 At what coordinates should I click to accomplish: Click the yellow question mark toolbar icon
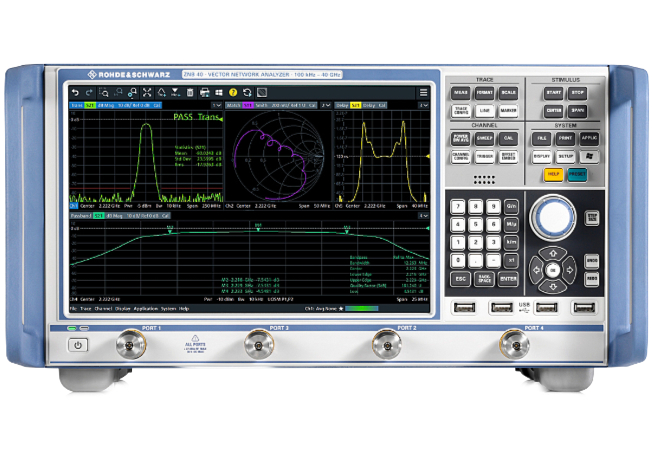[233, 92]
